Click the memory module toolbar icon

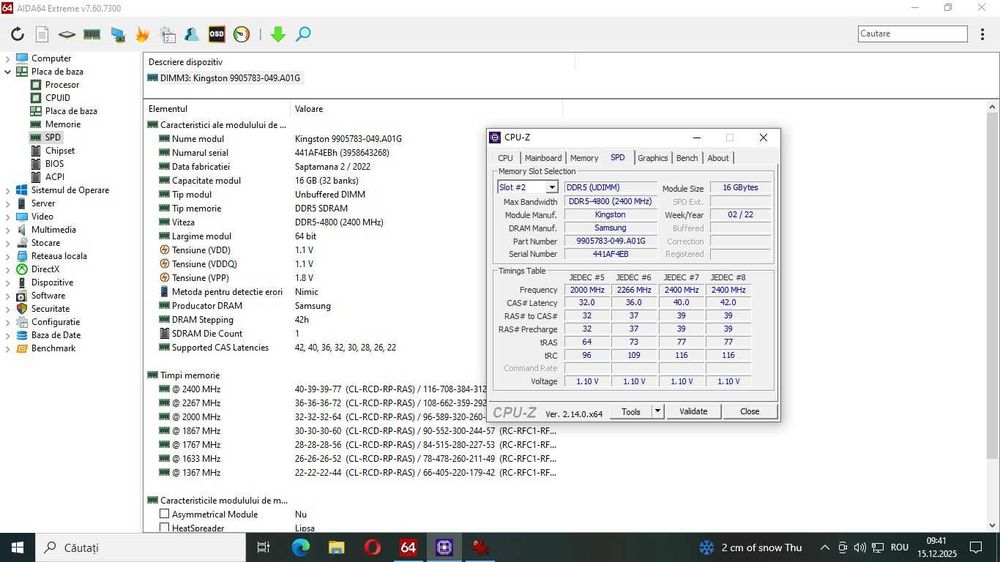(x=92, y=34)
